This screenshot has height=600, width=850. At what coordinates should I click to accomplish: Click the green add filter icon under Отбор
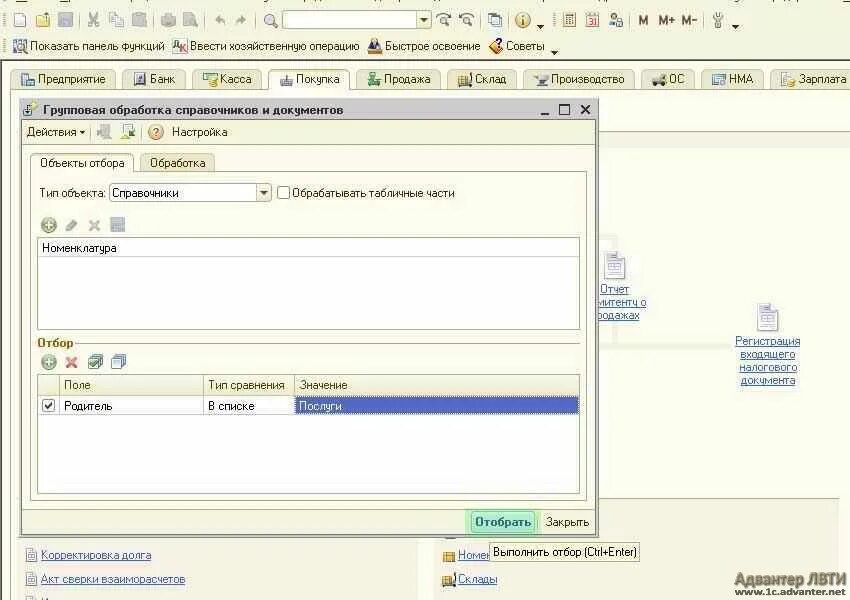pyautogui.click(x=49, y=362)
